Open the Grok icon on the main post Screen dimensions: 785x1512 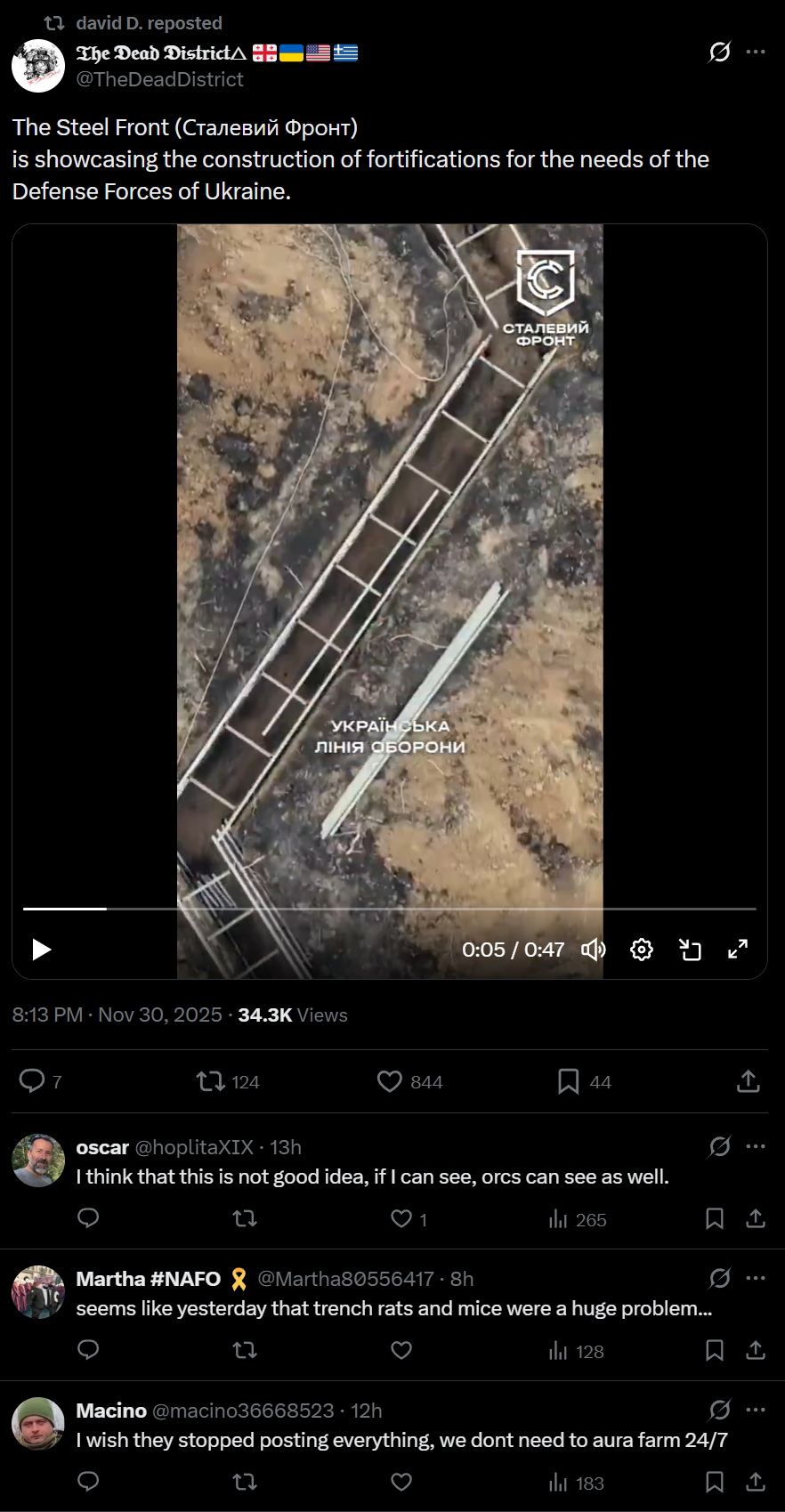pyautogui.click(x=719, y=52)
